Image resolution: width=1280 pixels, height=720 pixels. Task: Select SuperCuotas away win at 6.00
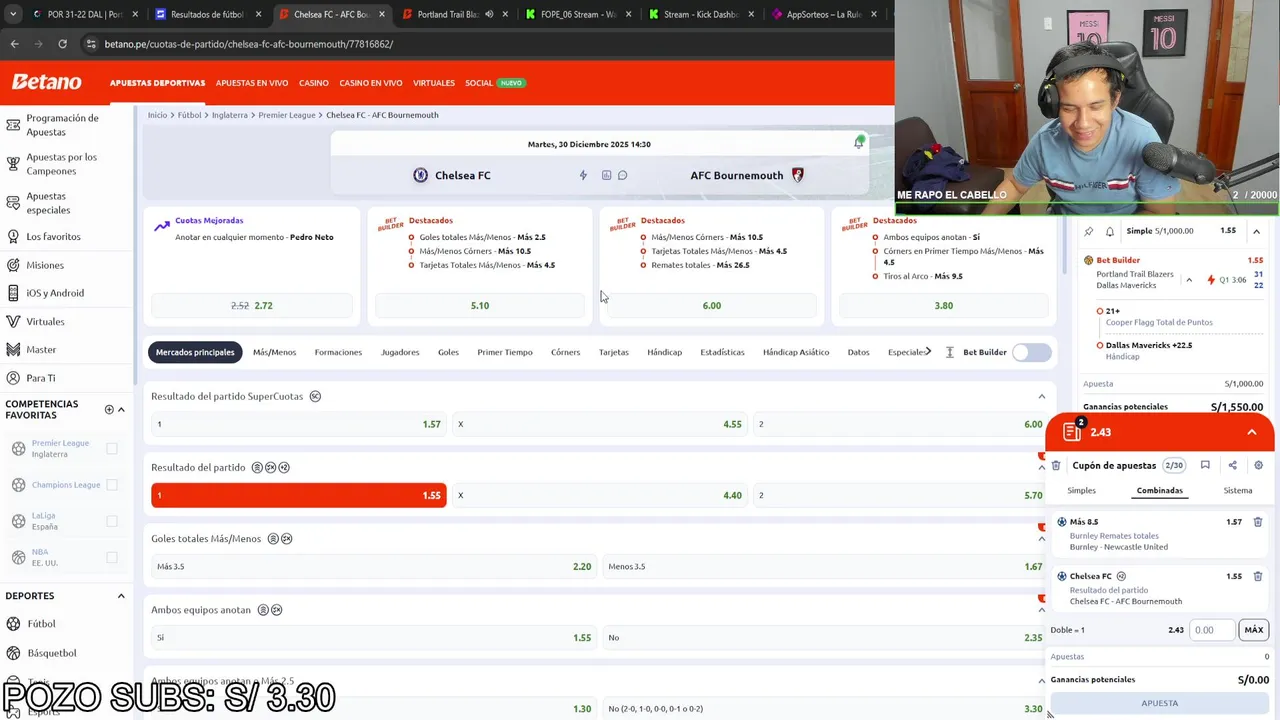(901, 424)
